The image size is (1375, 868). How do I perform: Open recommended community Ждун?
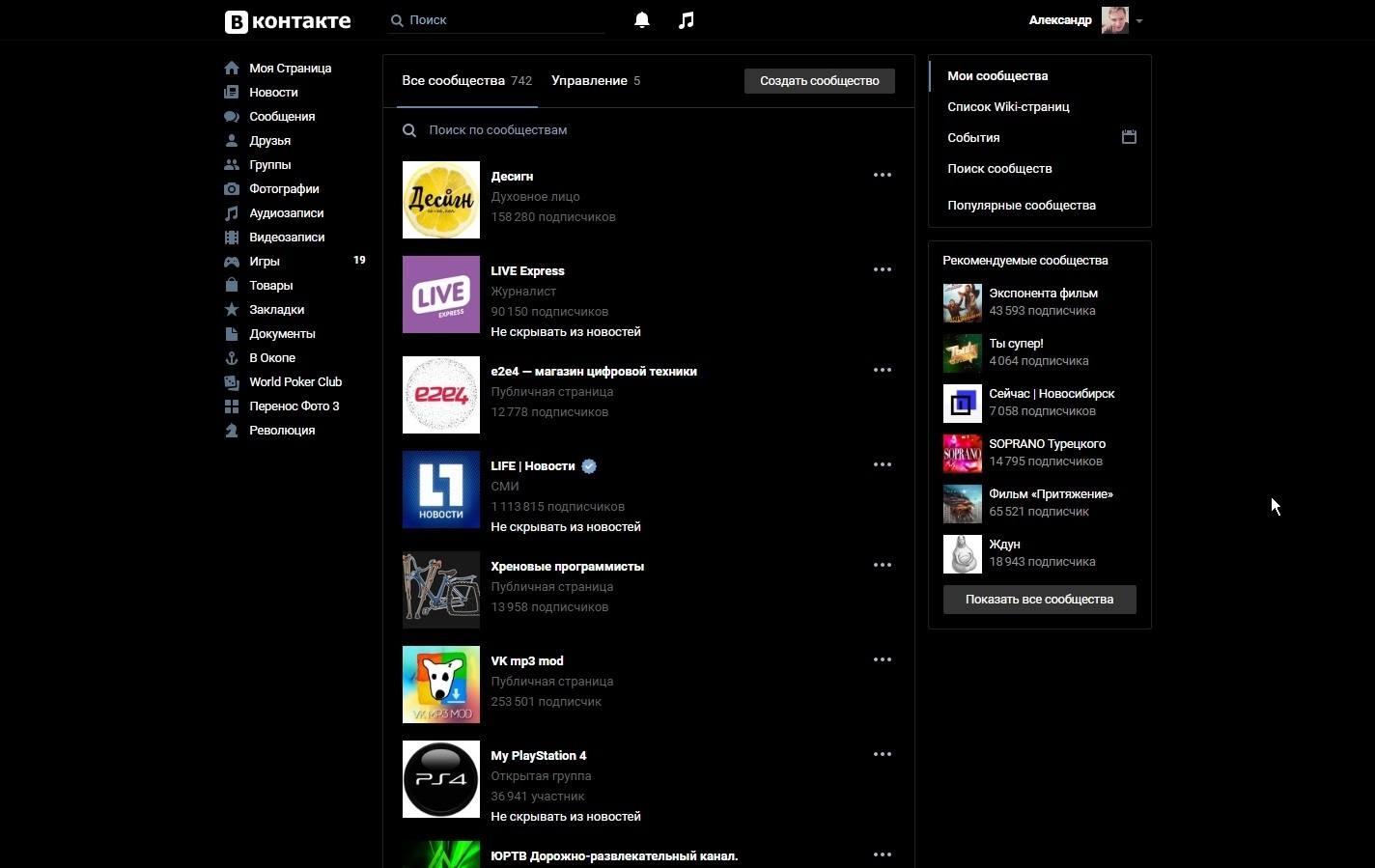1004,544
